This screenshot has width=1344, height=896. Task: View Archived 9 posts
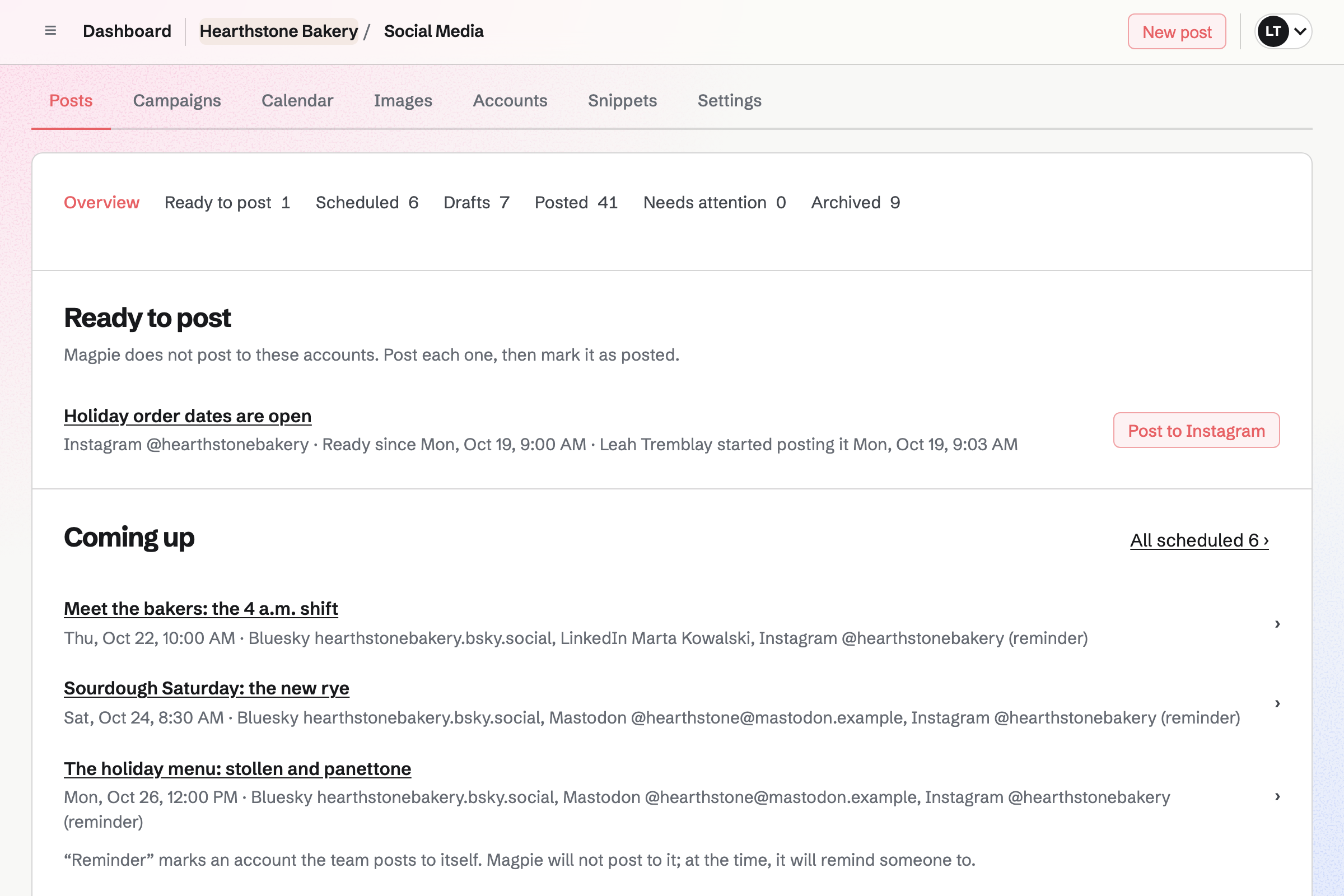[856, 202]
